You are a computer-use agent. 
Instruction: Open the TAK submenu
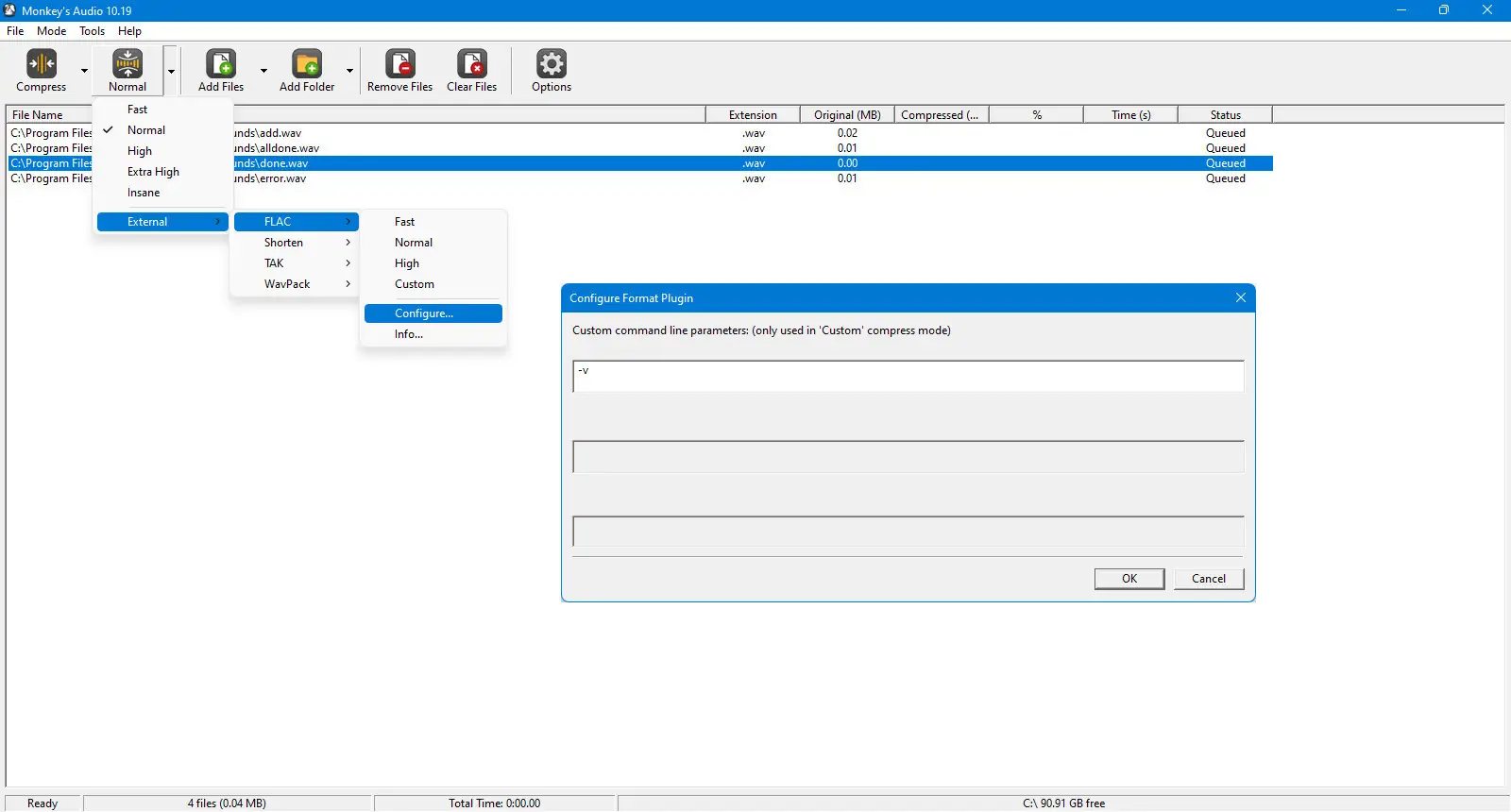(297, 263)
